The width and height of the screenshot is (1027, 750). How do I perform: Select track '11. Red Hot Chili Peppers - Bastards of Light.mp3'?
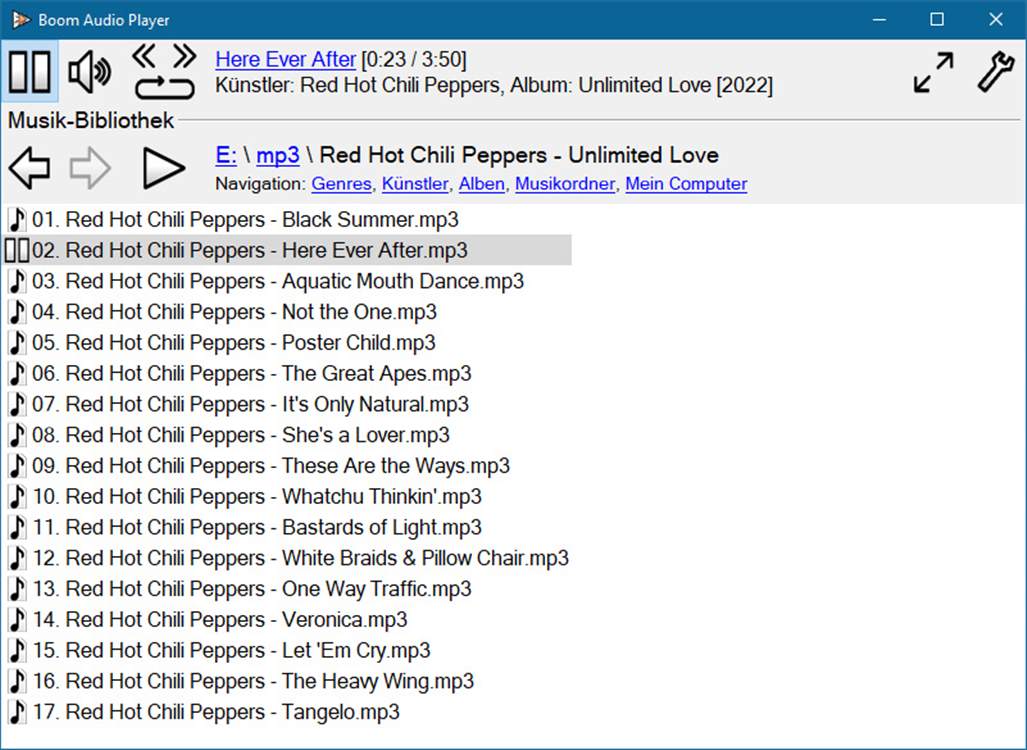tap(257, 527)
